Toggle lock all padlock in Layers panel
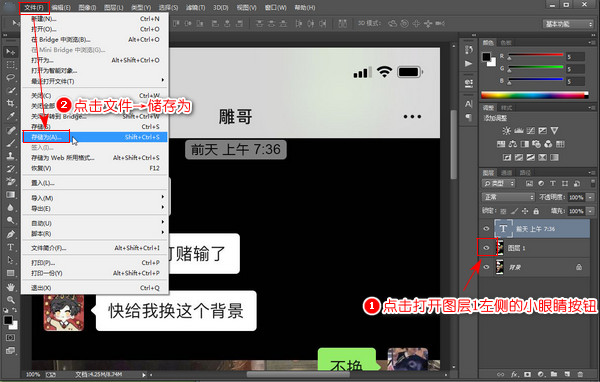 coord(536,211)
